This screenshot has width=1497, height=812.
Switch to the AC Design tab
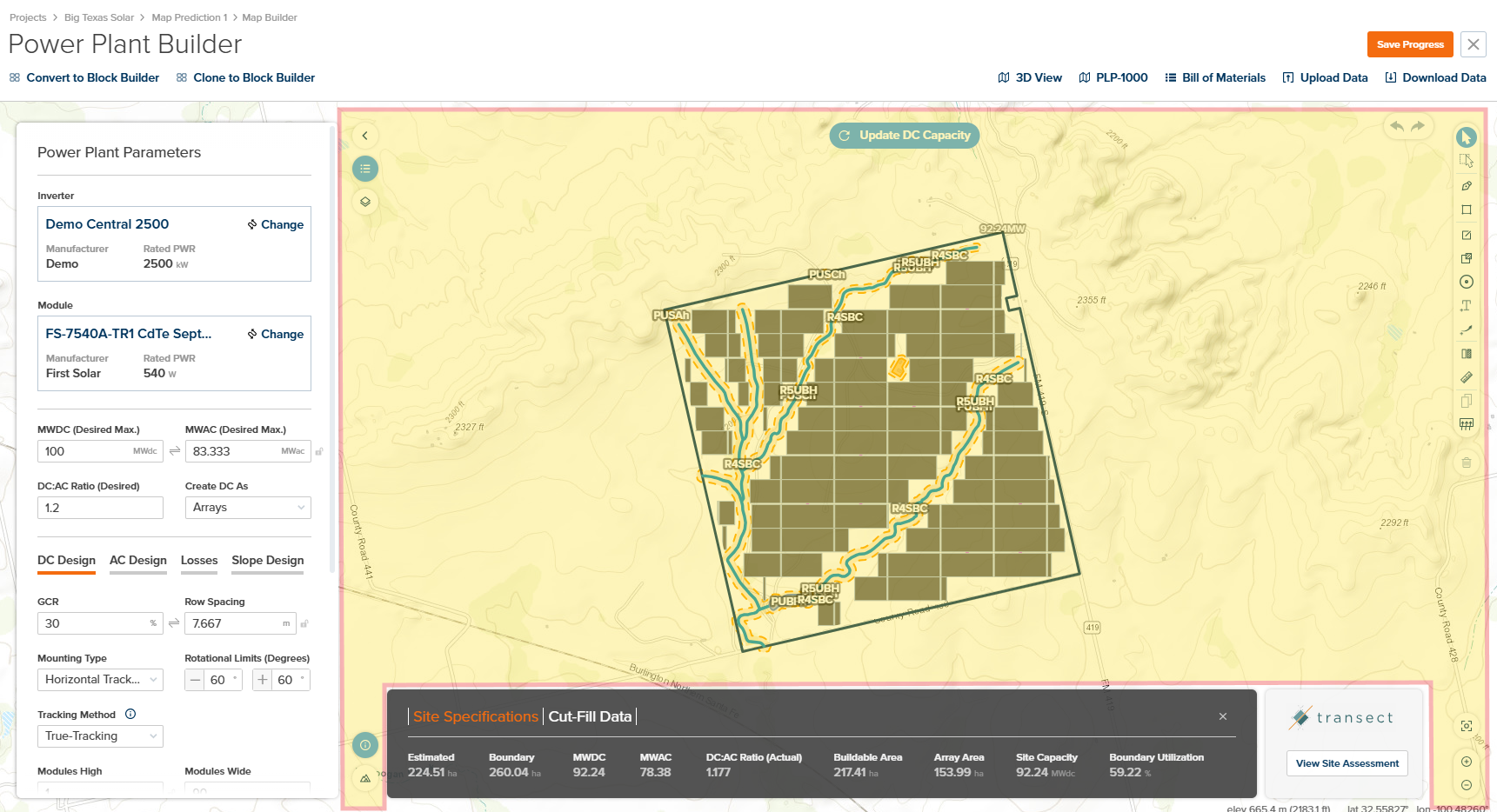pyautogui.click(x=137, y=561)
